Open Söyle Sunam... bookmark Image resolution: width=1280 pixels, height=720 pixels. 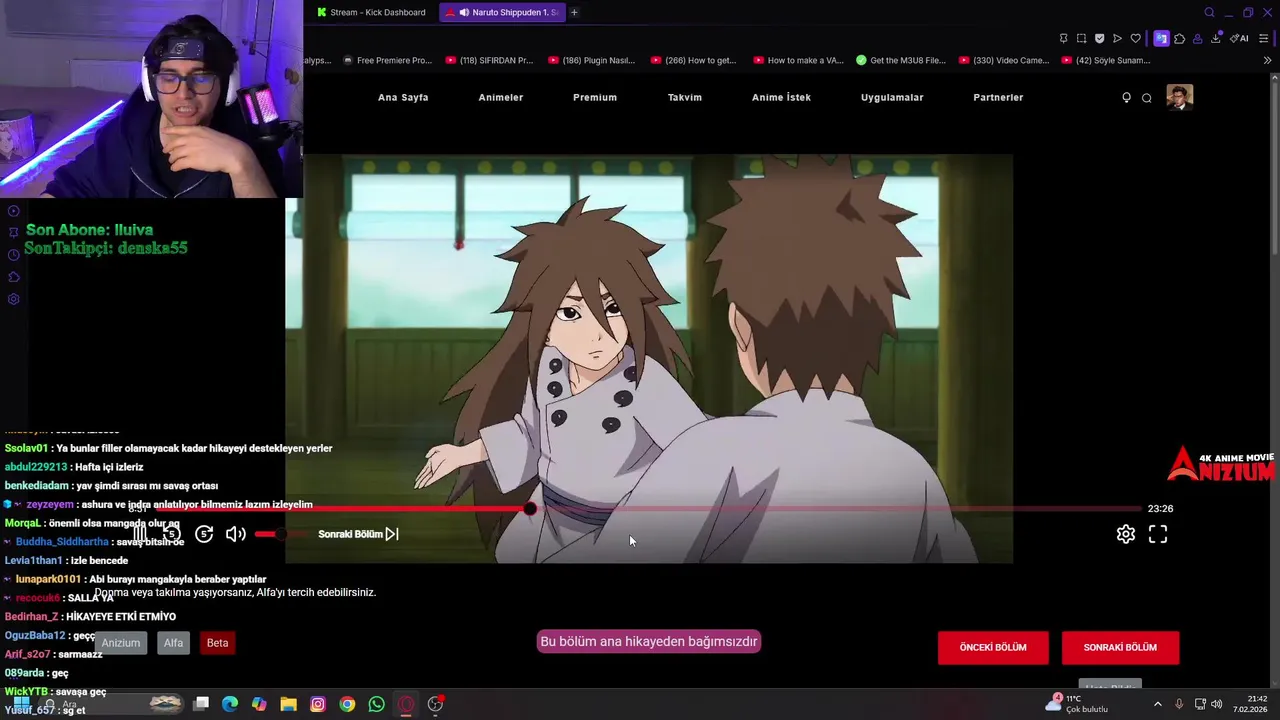pyautogui.click(x=1107, y=60)
